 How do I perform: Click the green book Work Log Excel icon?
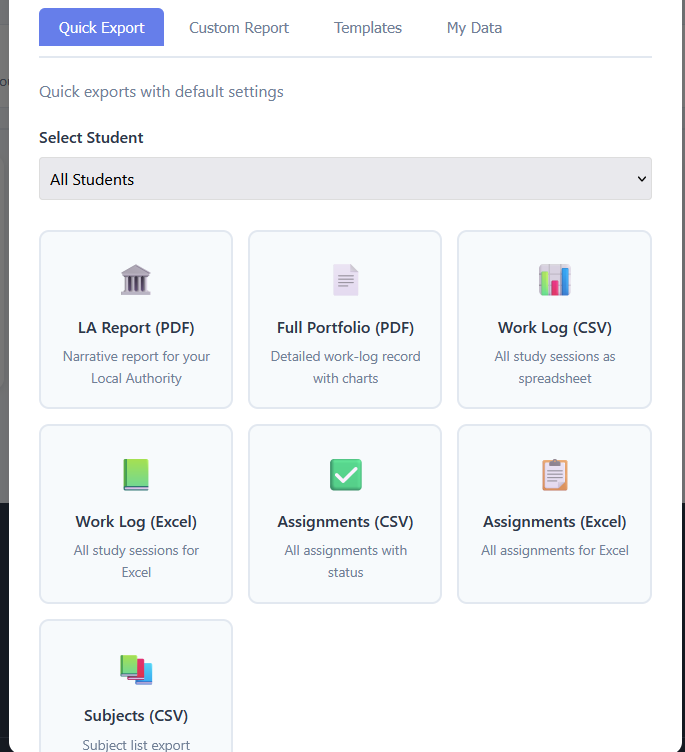click(136, 474)
